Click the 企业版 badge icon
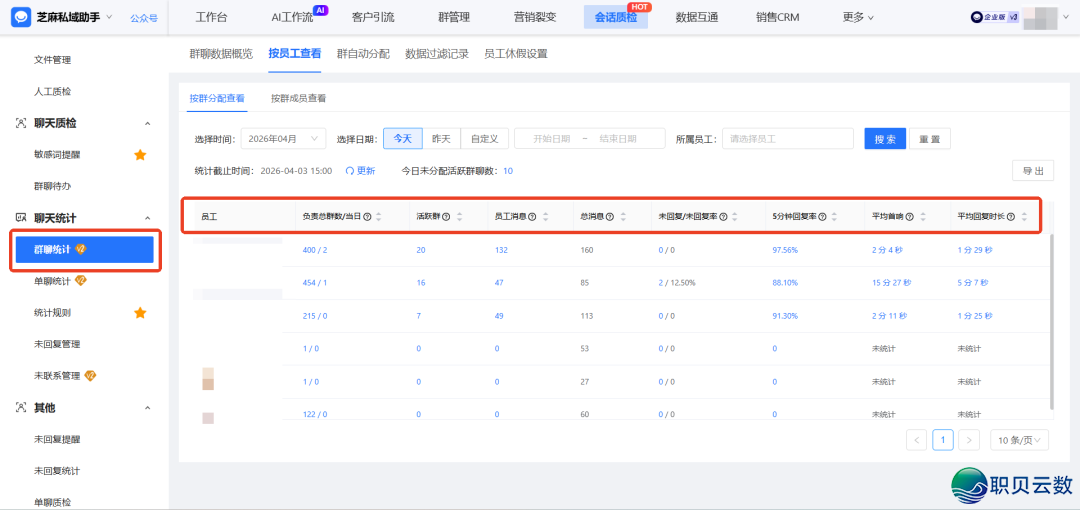 coord(995,18)
